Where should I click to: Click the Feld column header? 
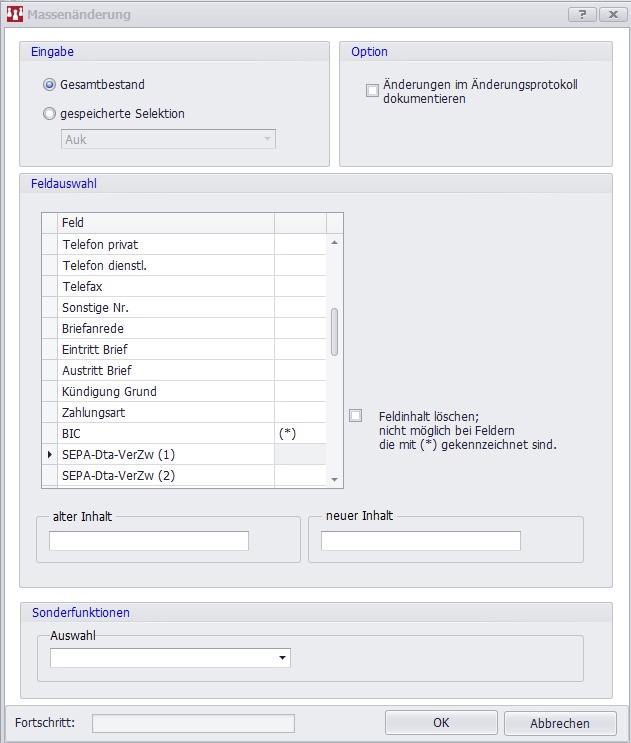(x=166, y=222)
